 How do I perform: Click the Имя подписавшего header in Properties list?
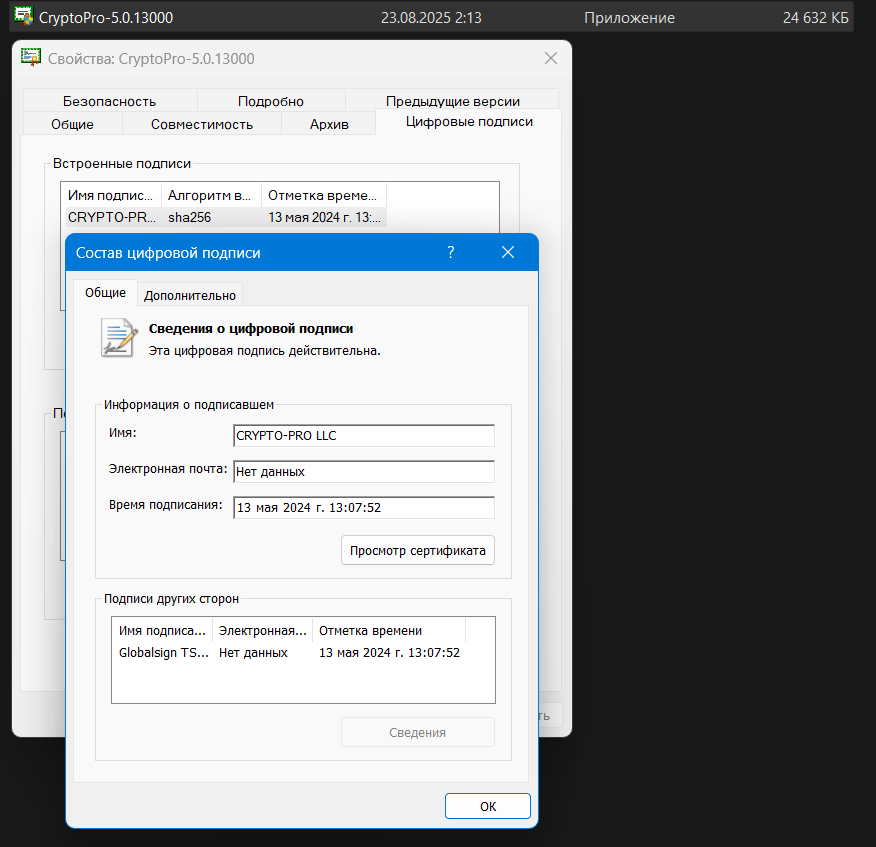pyautogui.click(x=111, y=196)
